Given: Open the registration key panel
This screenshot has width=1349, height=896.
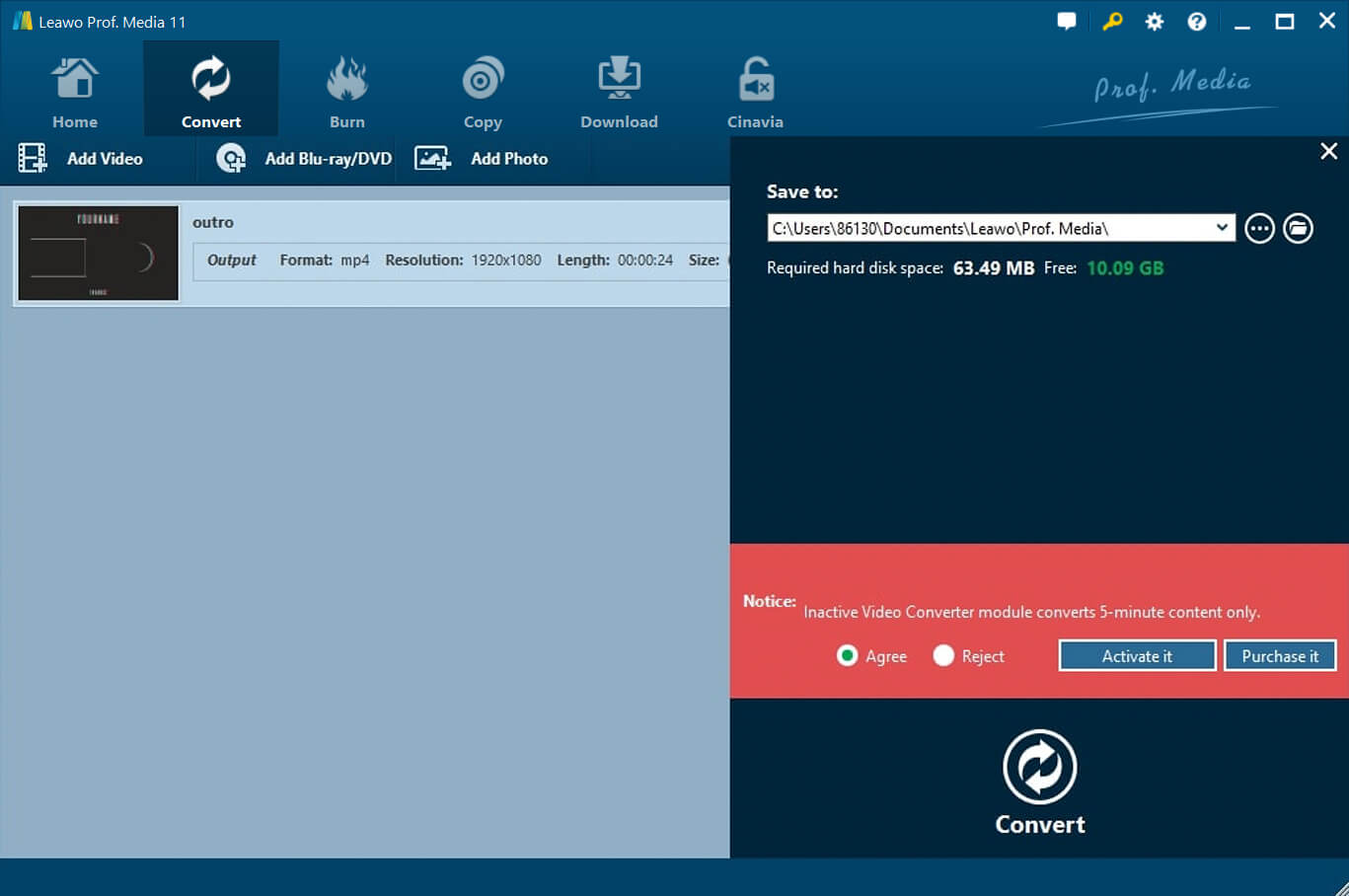Looking at the screenshot, I should click(x=1112, y=20).
